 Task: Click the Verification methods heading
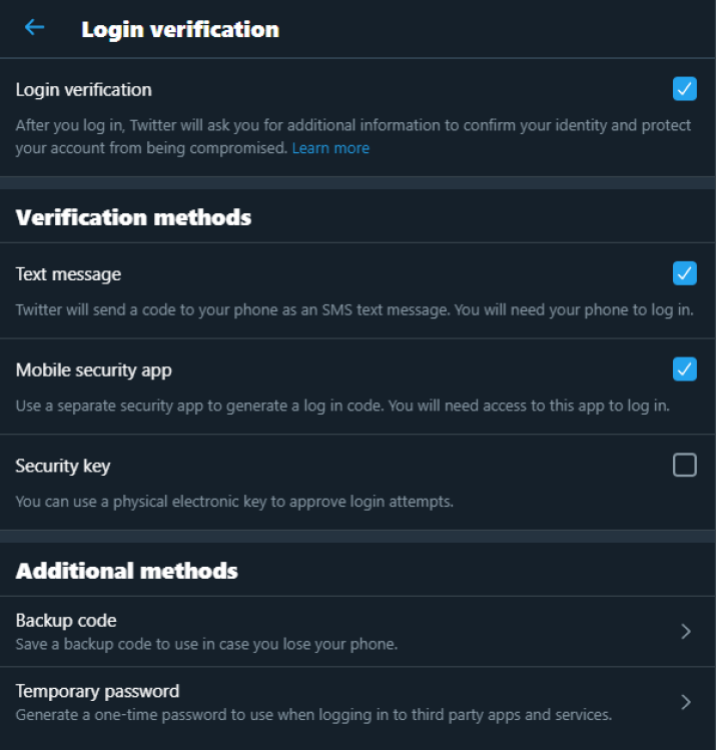133,217
